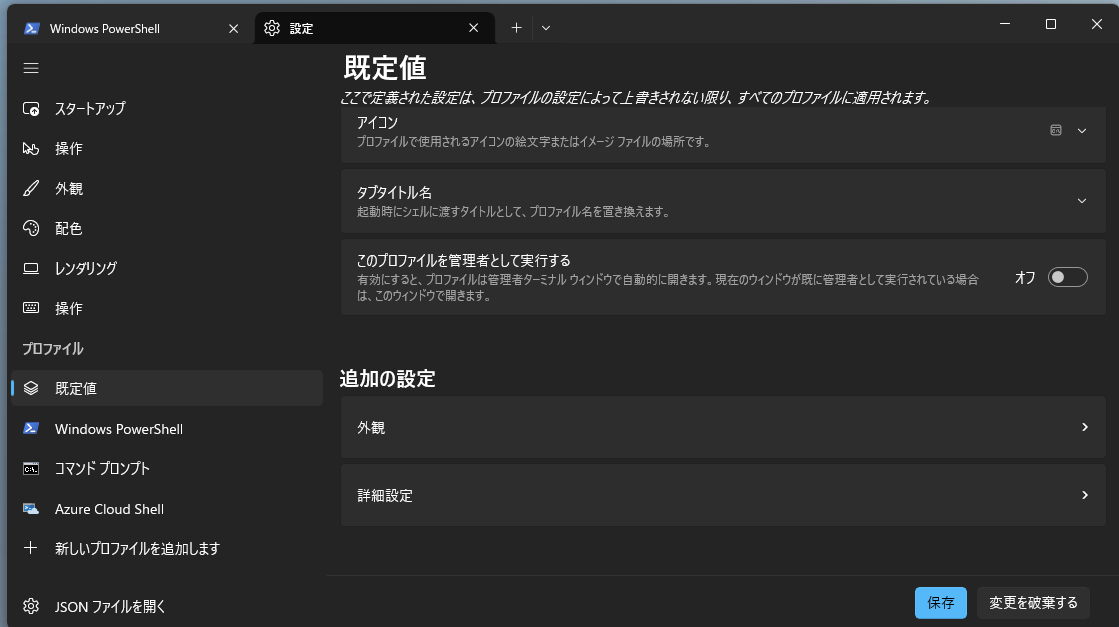Open 外観 appearance settings from sidebar
The image size is (1119, 627).
click(x=30, y=188)
